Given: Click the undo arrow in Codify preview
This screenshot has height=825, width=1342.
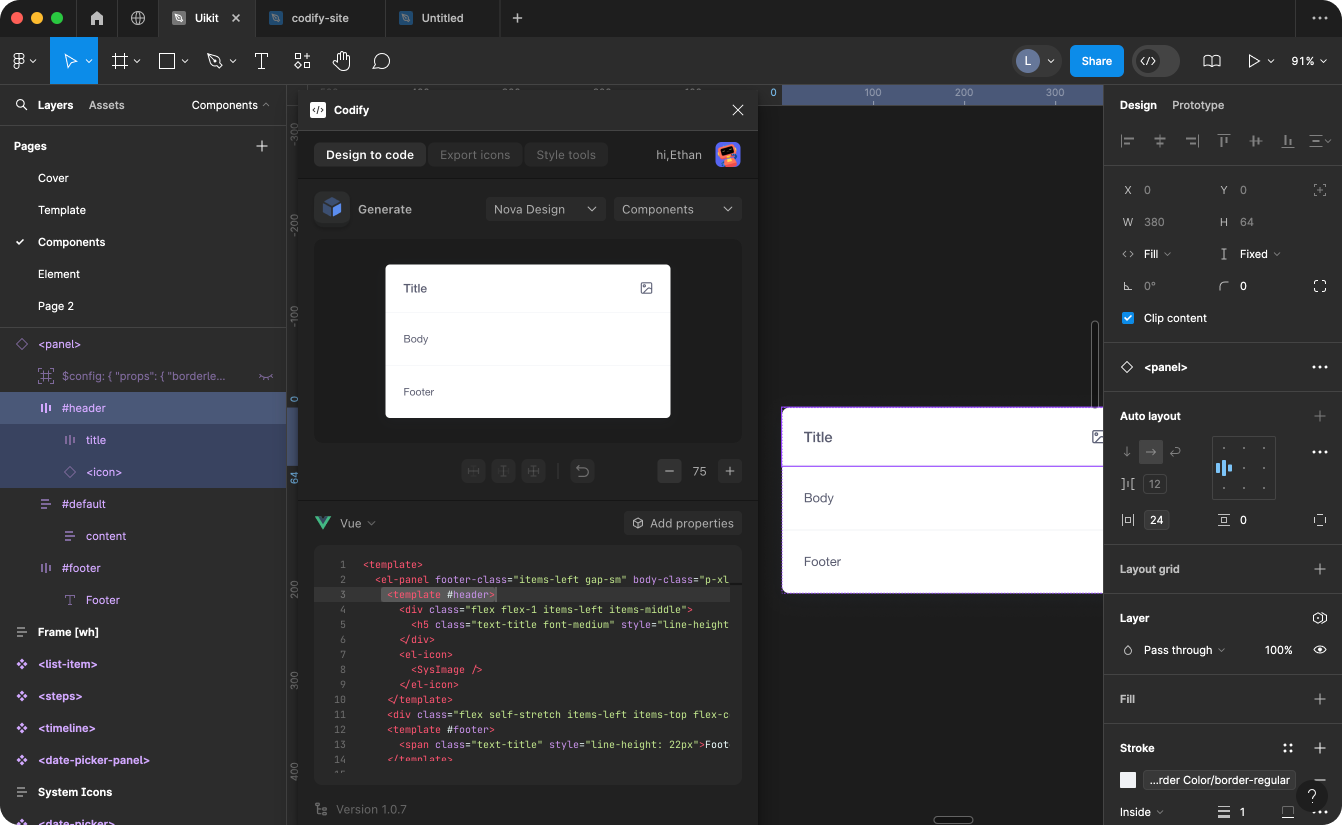Looking at the screenshot, I should 582,471.
